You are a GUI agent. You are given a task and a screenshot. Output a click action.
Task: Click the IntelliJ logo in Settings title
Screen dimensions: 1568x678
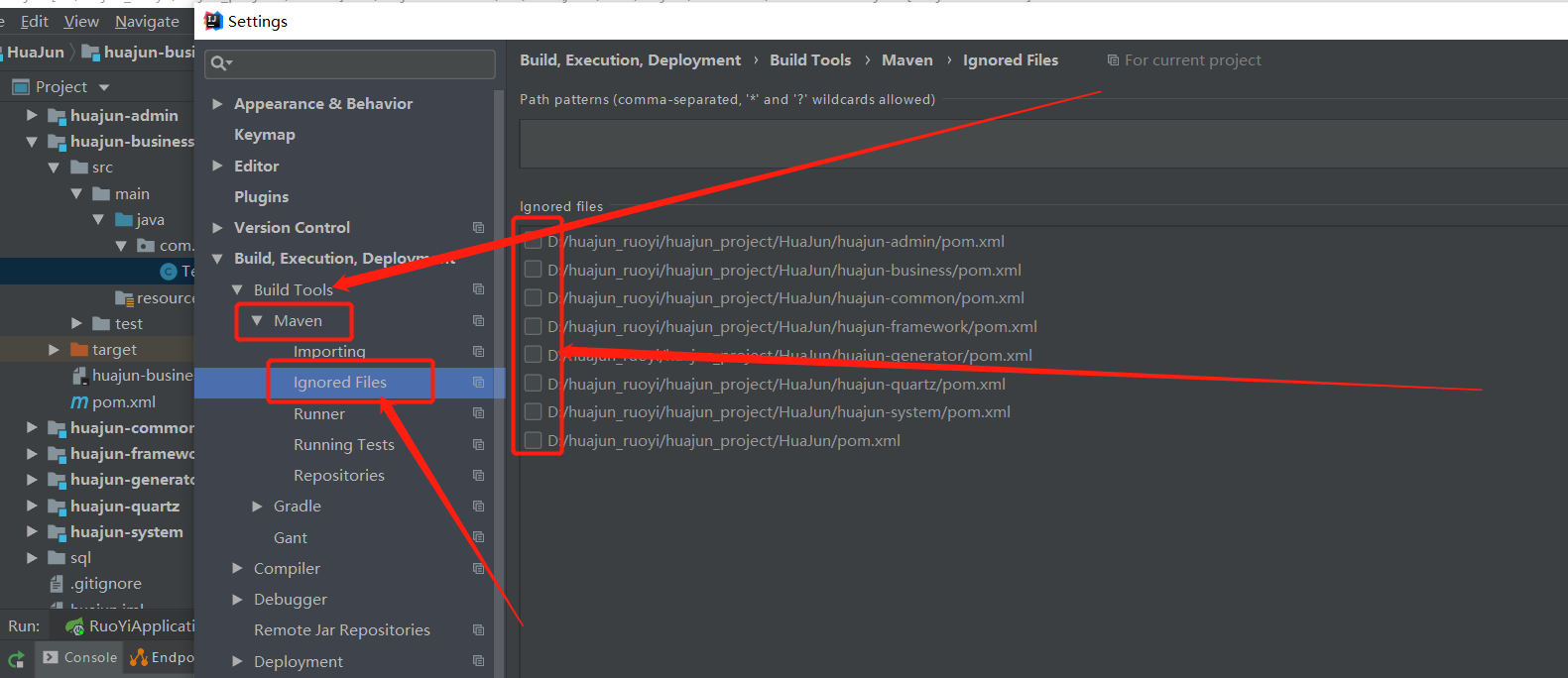(x=213, y=21)
